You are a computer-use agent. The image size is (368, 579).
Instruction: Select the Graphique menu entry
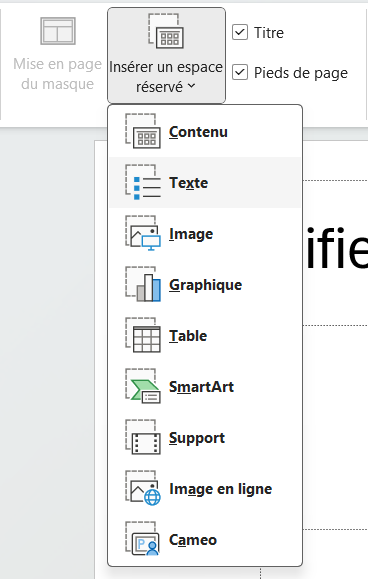coord(205,284)
